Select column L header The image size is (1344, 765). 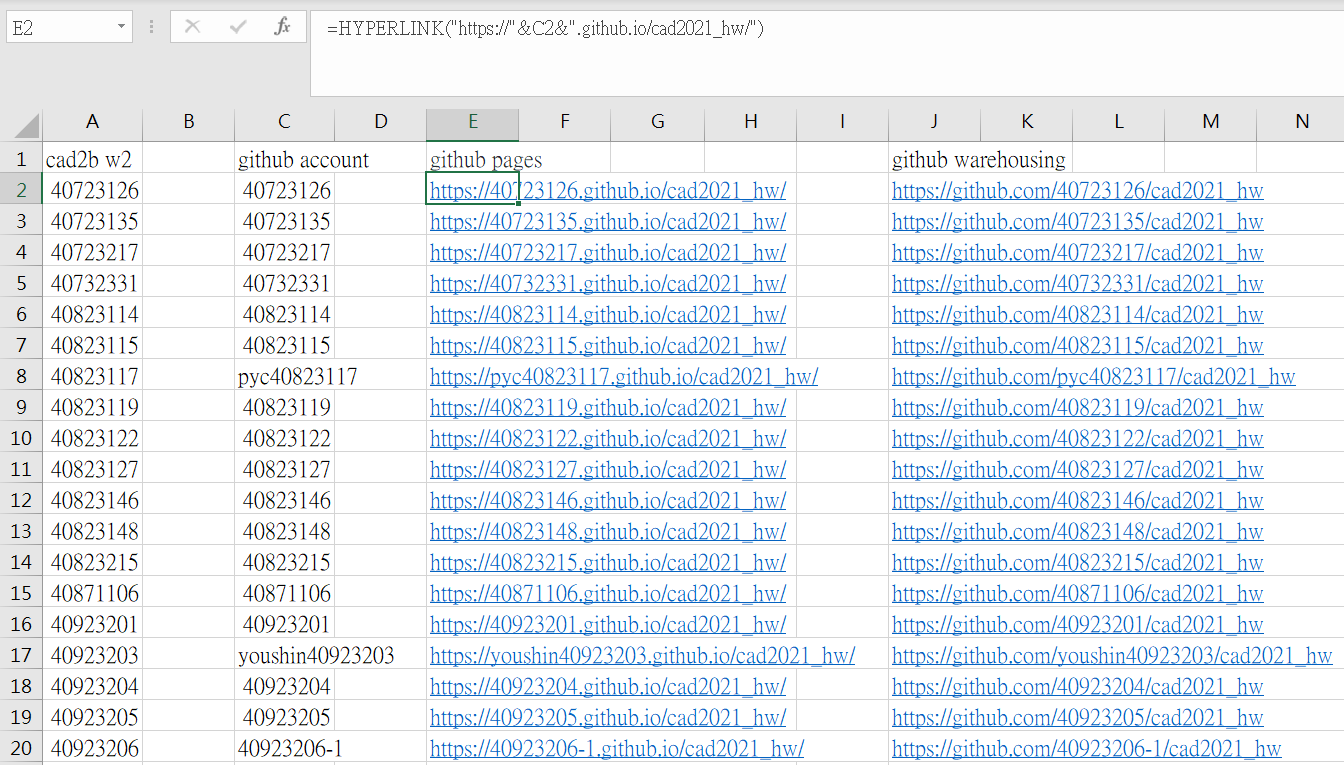[1118, 122]
